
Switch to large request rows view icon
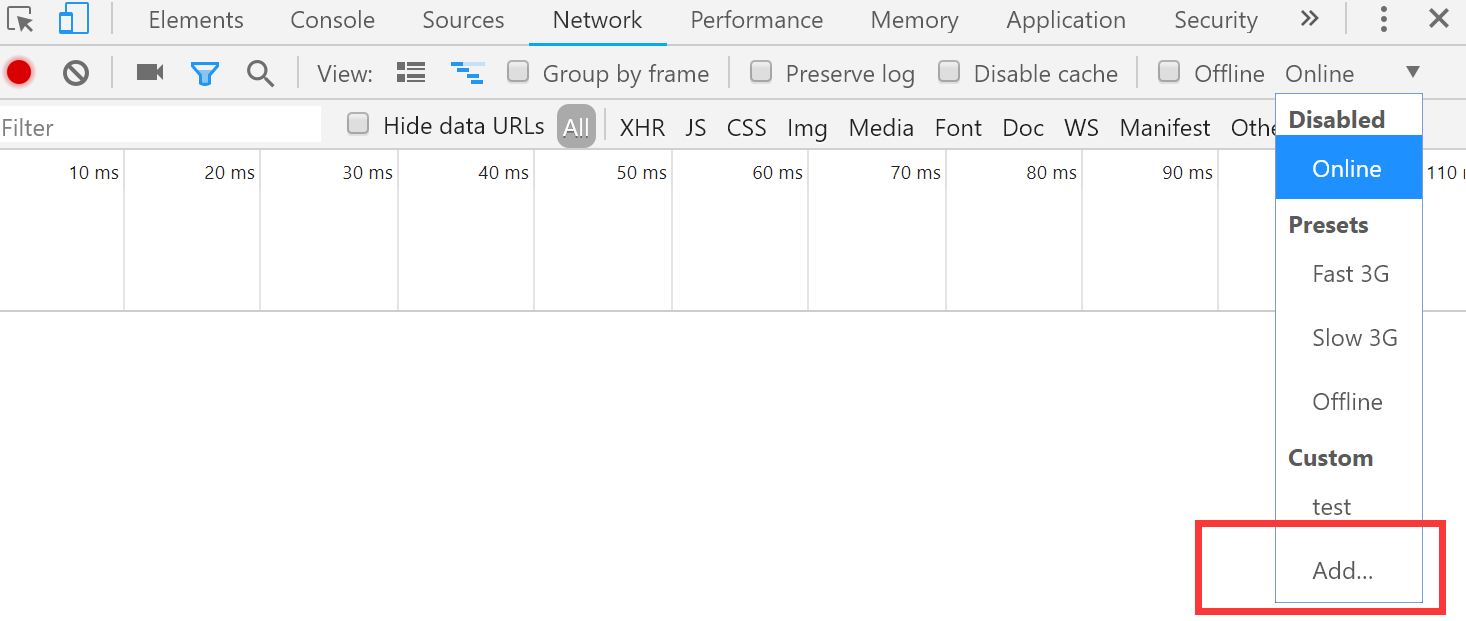pyautogui.click(x=411, y=72)
